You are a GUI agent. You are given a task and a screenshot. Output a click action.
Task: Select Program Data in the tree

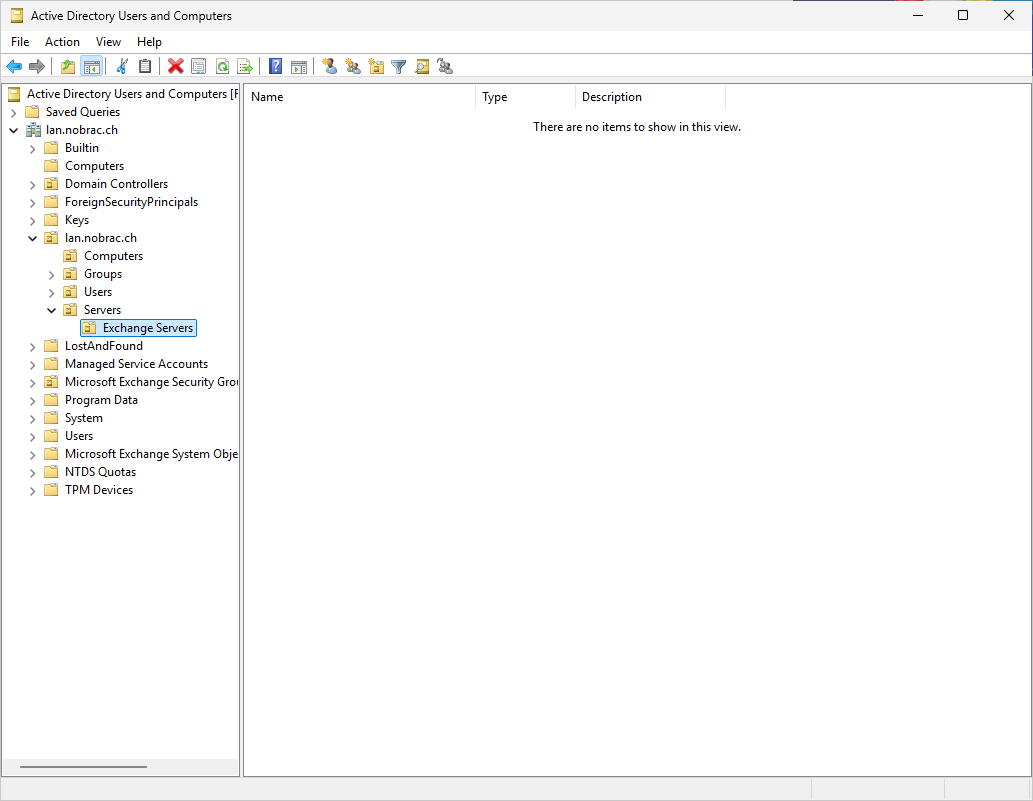[101, 400]
